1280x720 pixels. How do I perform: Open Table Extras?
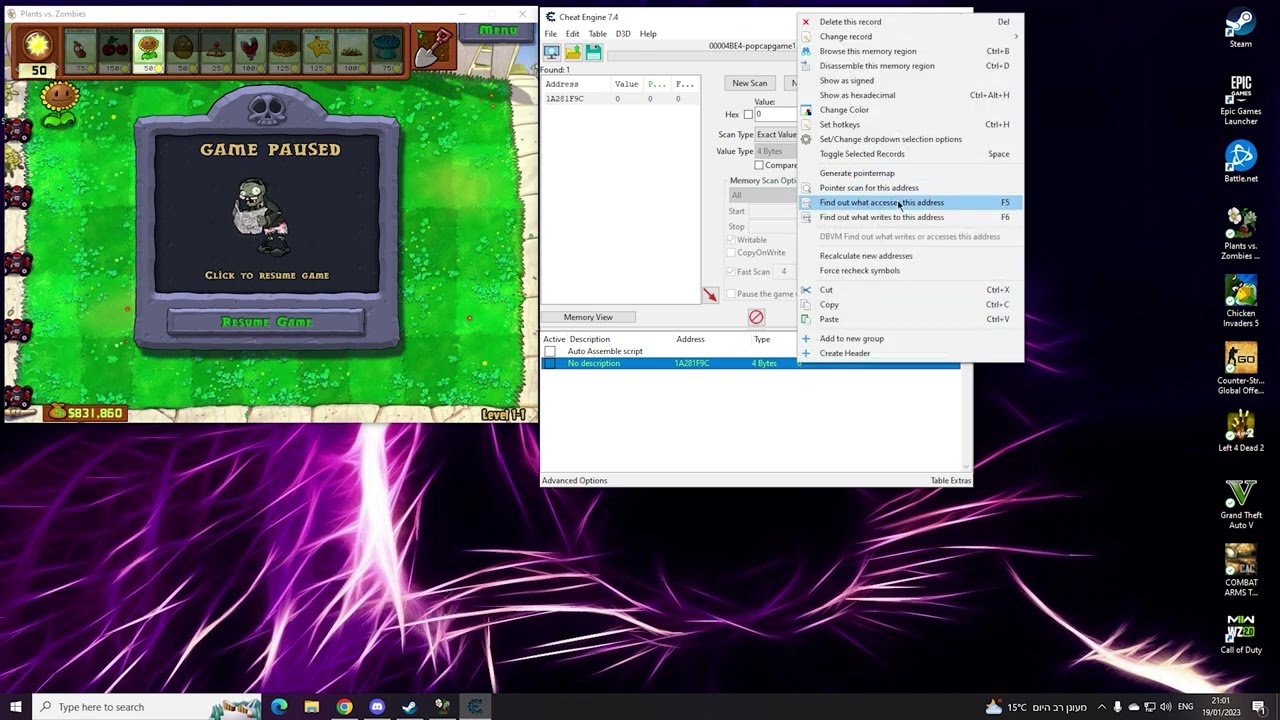click(x=951, y=481)
